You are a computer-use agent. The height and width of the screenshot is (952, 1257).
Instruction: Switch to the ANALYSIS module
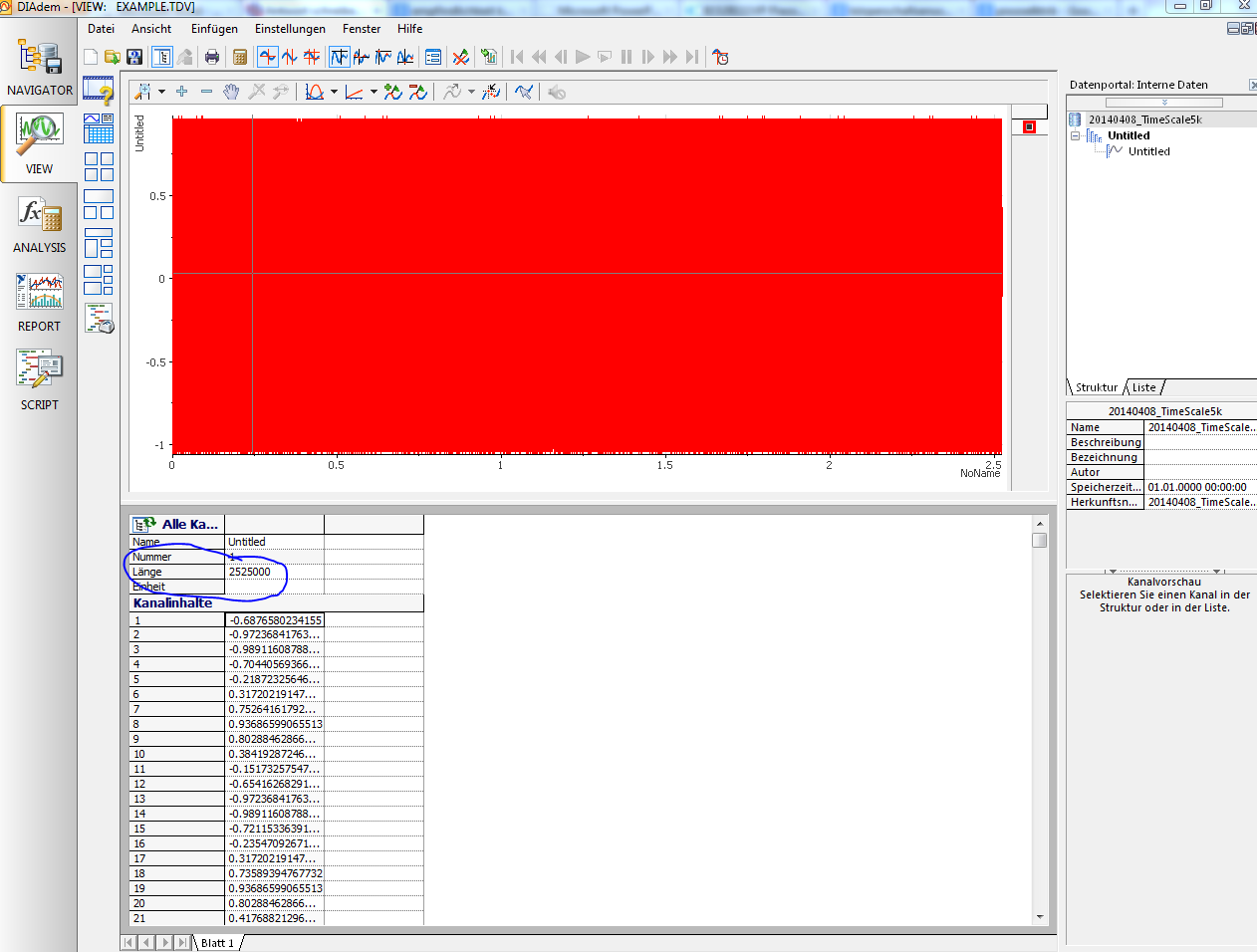pyautogui.click(x=40, y=224)
